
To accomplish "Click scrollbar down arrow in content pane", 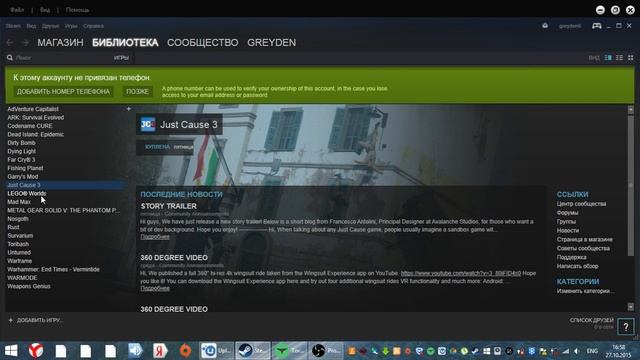I will click(631, 306).
